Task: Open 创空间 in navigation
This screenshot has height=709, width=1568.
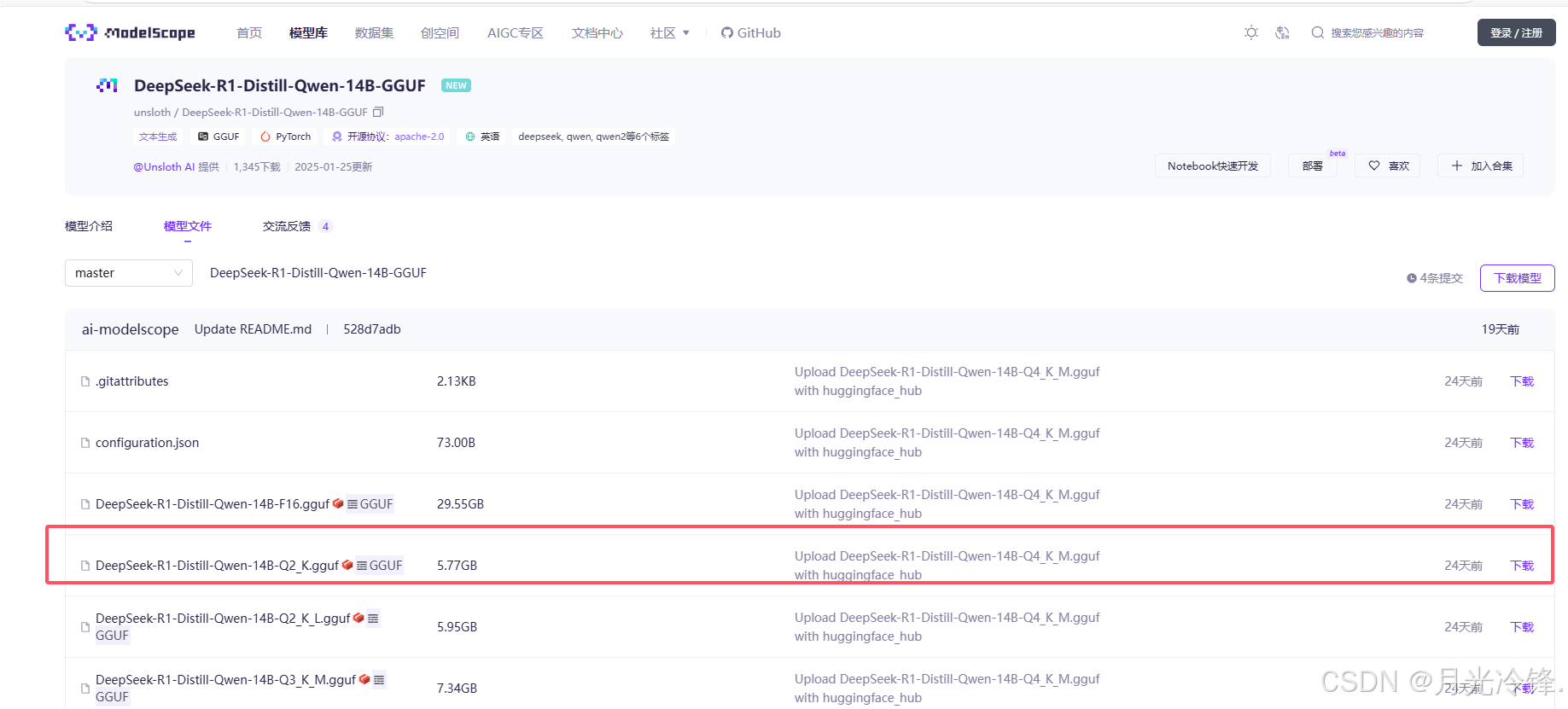Action: pyautogui.click(x=440, y=32)
